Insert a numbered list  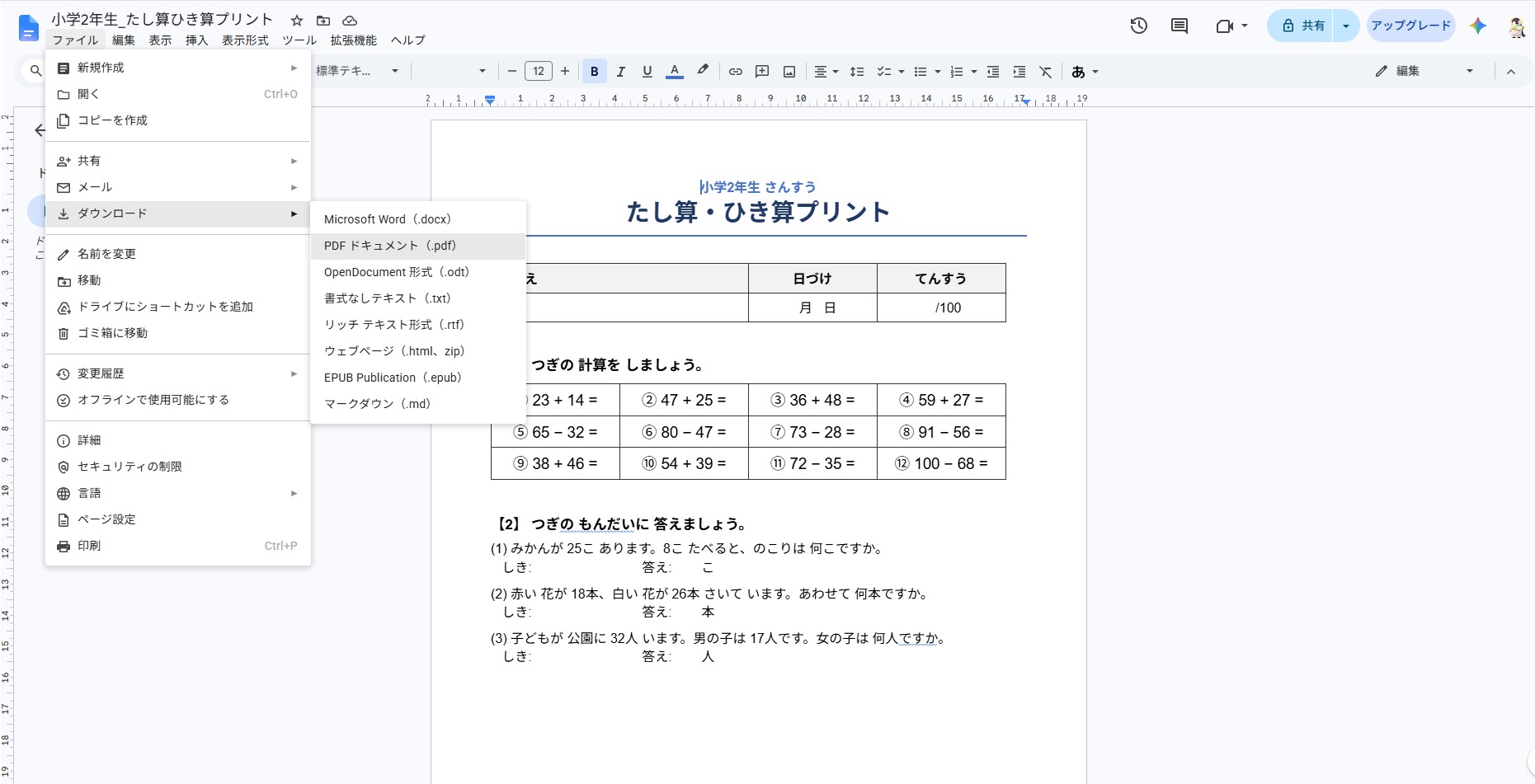coord(957,72)
